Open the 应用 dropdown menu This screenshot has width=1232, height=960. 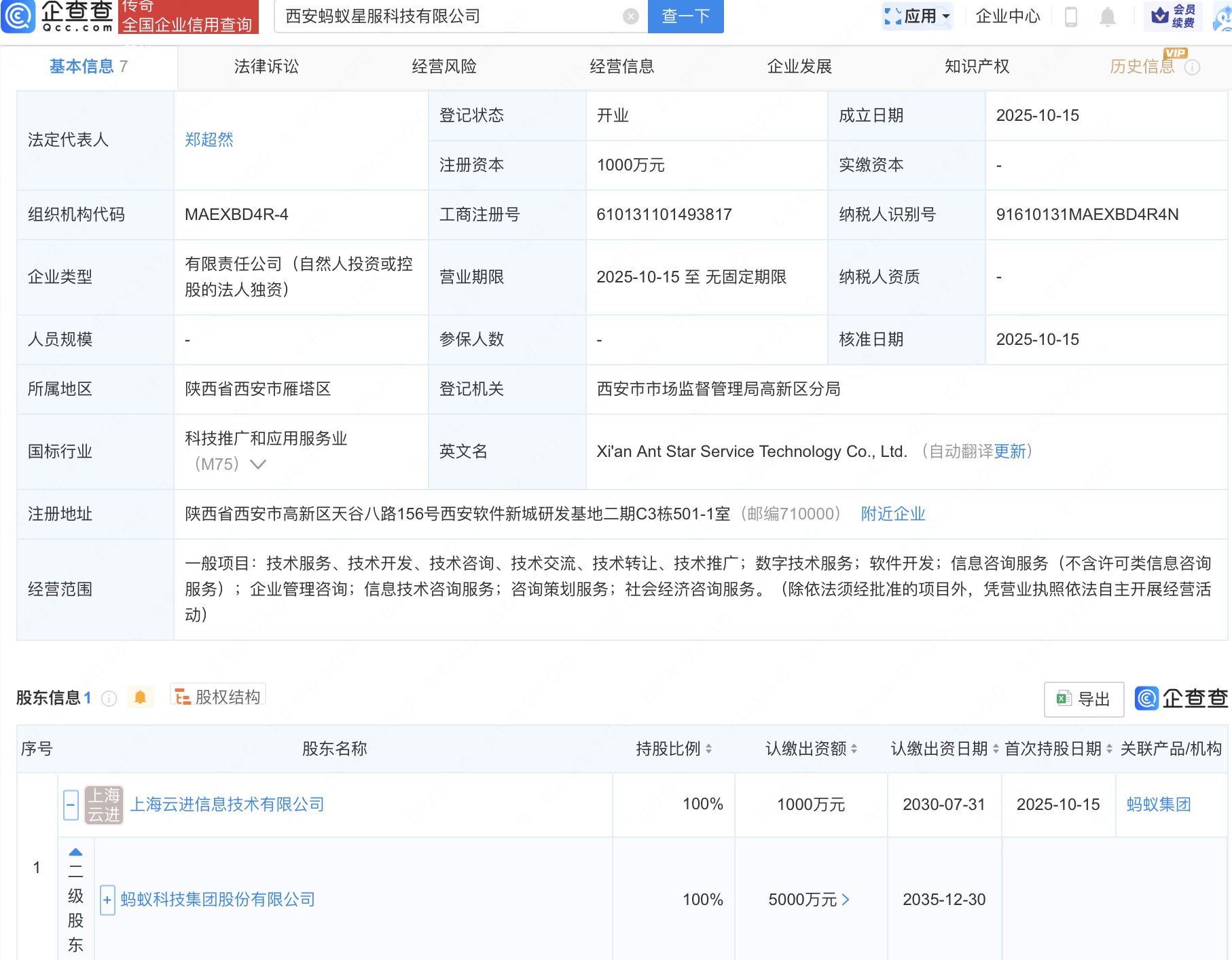918,16
